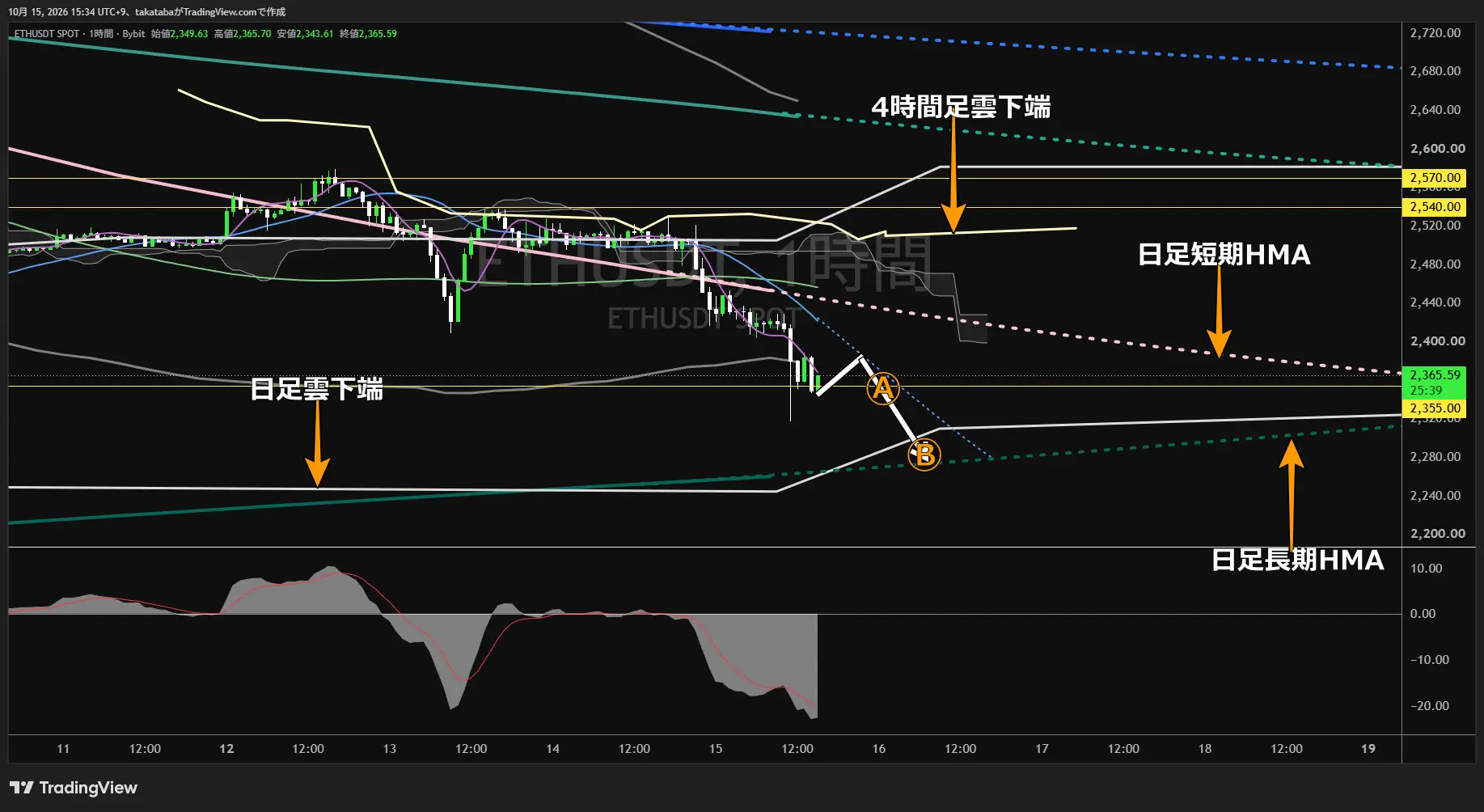The height and width of the screenshot is (812, 1484).
Task: Select the ETHUSDT SPOT symbol title
Action: [x=47, y=34]
